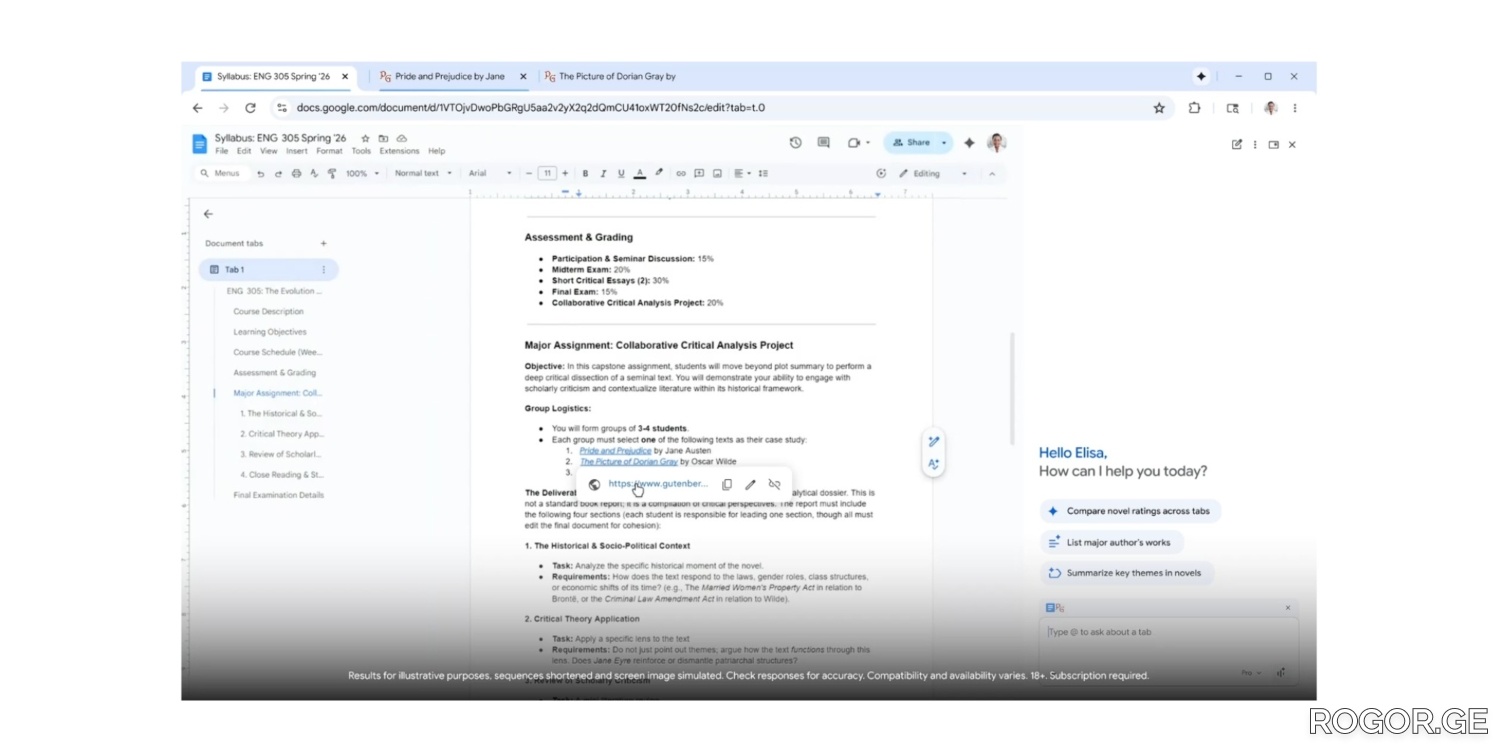Click the pencil icon to edit the link
1500x750 pixels.
750,484
